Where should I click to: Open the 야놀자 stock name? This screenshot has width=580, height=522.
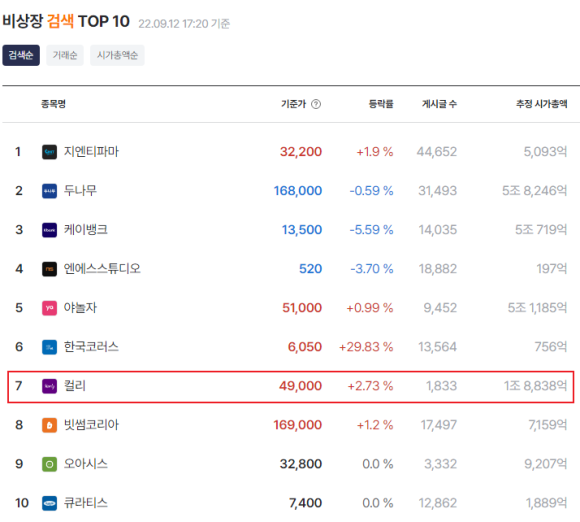tap(80, 308)
